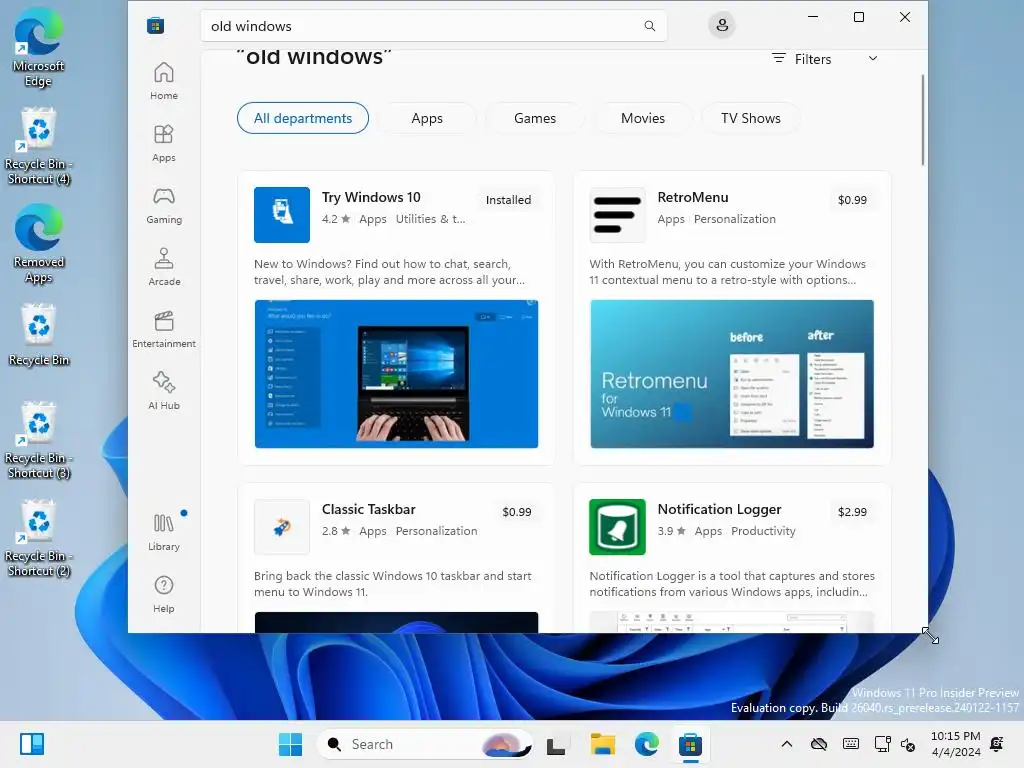This screenshot has width=1024, height=768.
Task: Open the Gaming section
Action: (163, 205)
